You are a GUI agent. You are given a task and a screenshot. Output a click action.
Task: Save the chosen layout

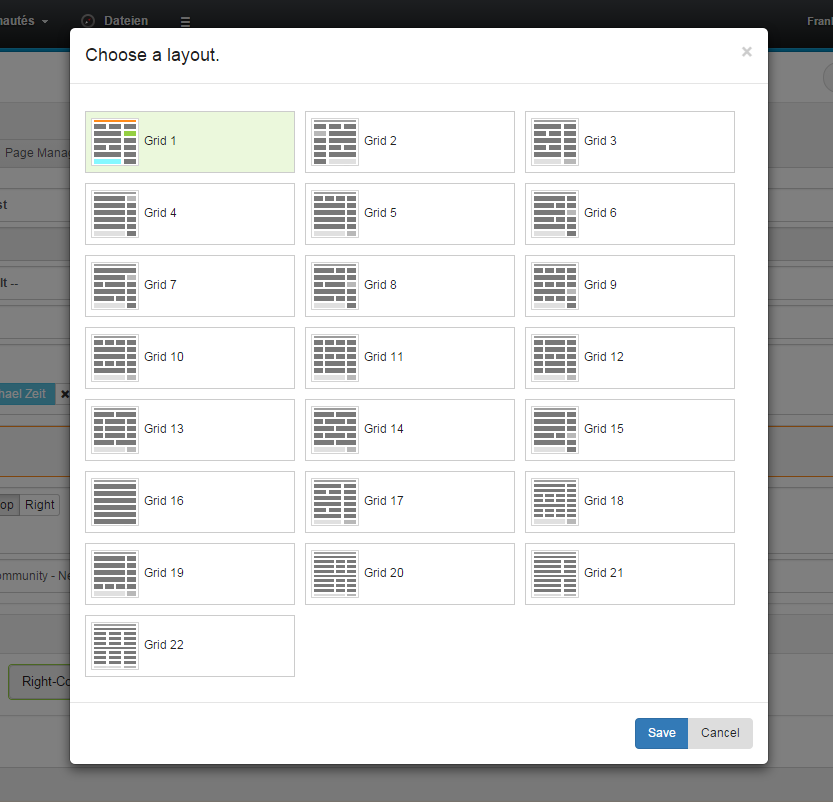[660, 732]
